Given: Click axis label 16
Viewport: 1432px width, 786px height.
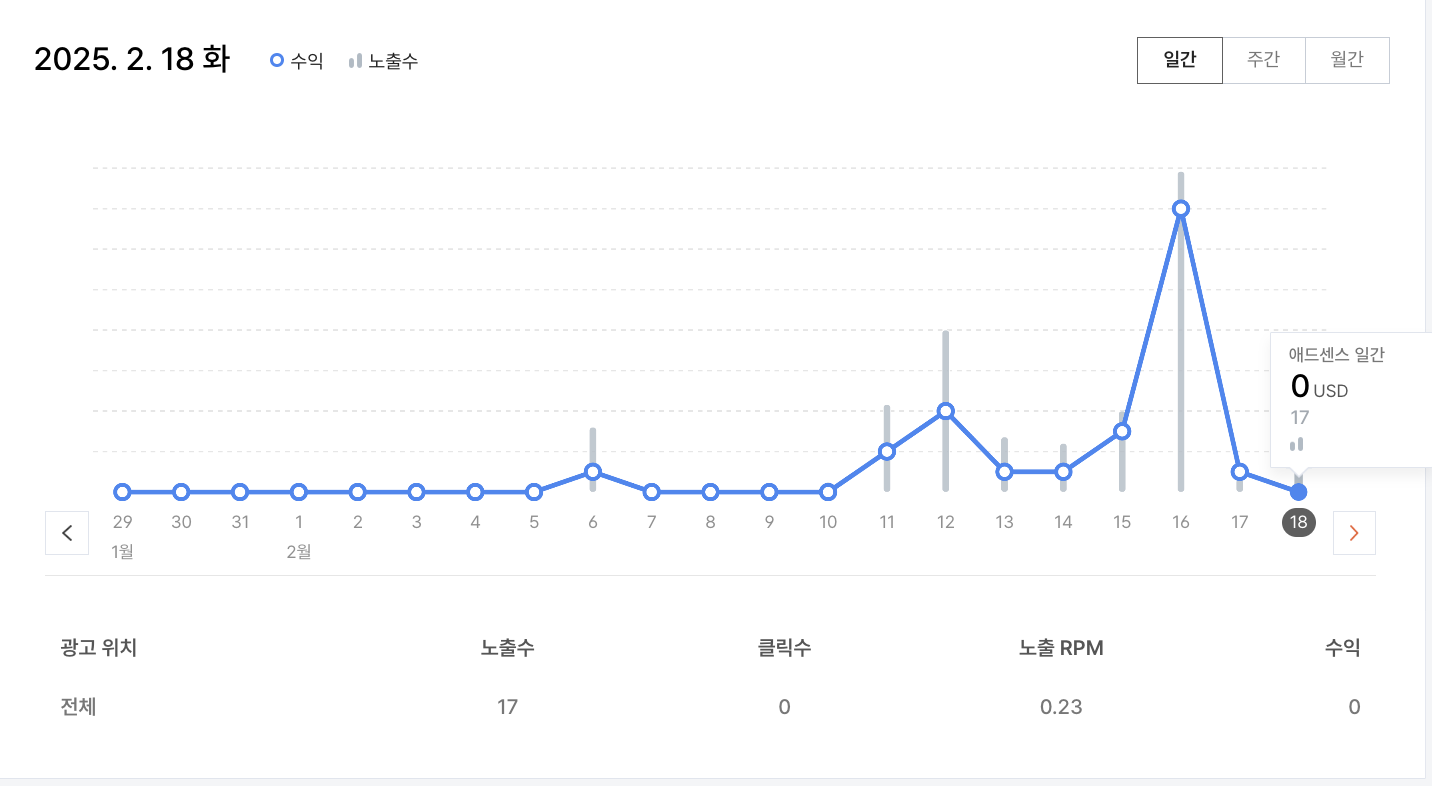Looking at the screenshot, I should 1181,522.
